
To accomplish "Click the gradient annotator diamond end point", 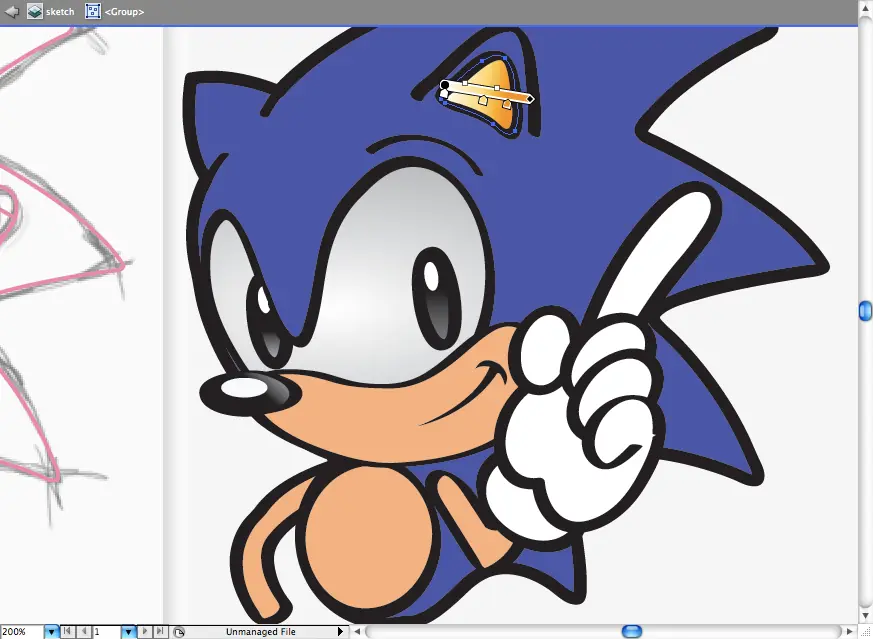I will pos(530,99).
